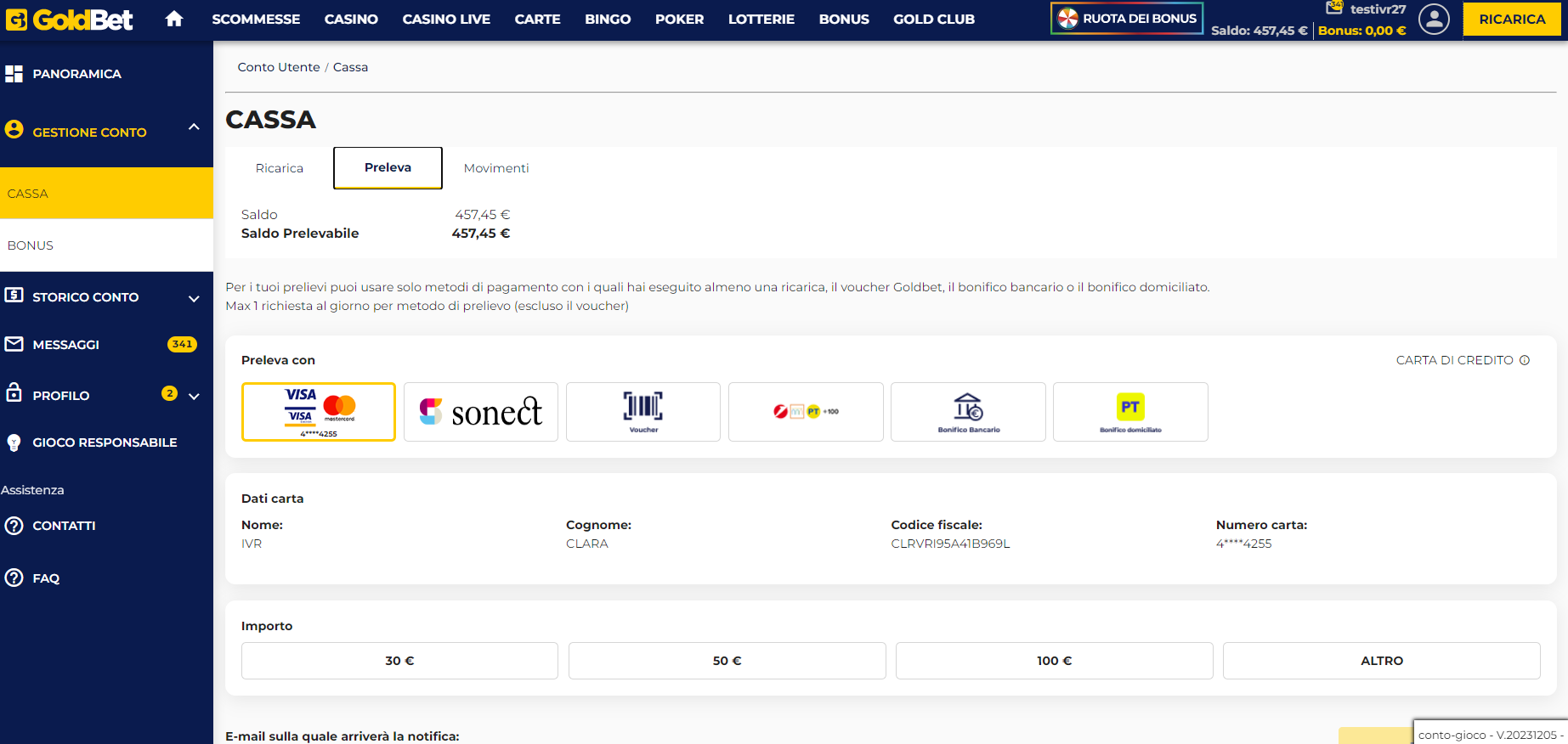Choose Bonifico Bancario withdrawal method

click(x=968, y=412)
